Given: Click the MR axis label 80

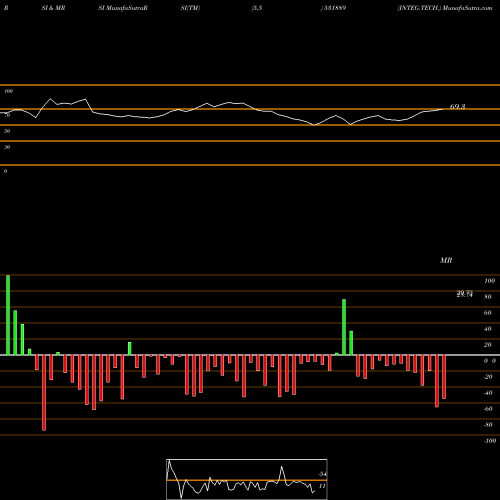Looking at the screenshot, I should (487, 297).
